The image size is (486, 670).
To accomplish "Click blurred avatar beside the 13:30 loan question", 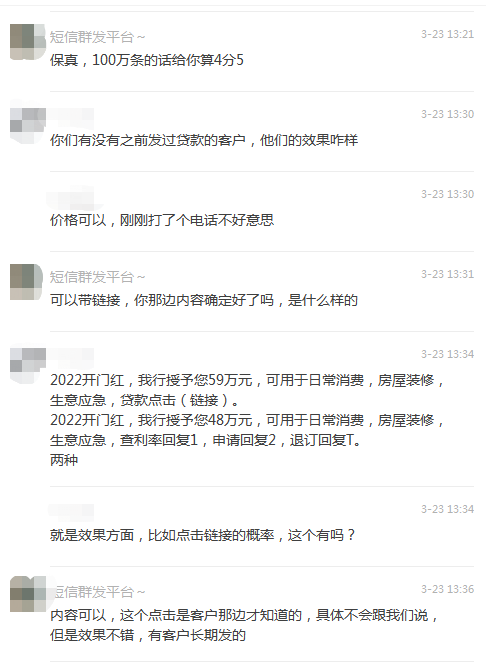I will 28,121.
